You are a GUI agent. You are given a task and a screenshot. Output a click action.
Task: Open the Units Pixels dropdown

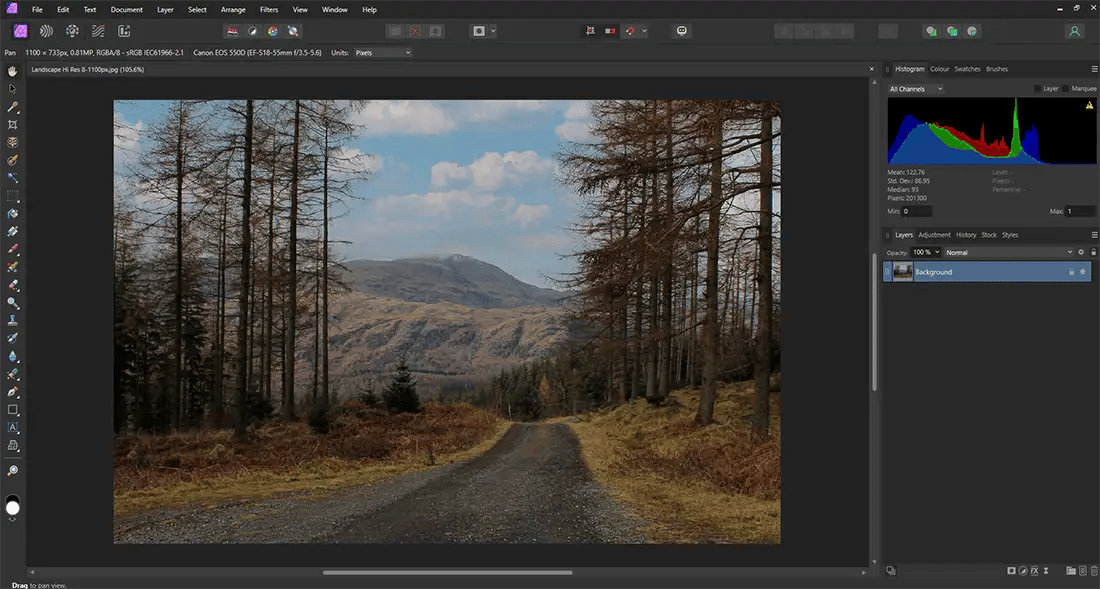(x=382, y=53)
